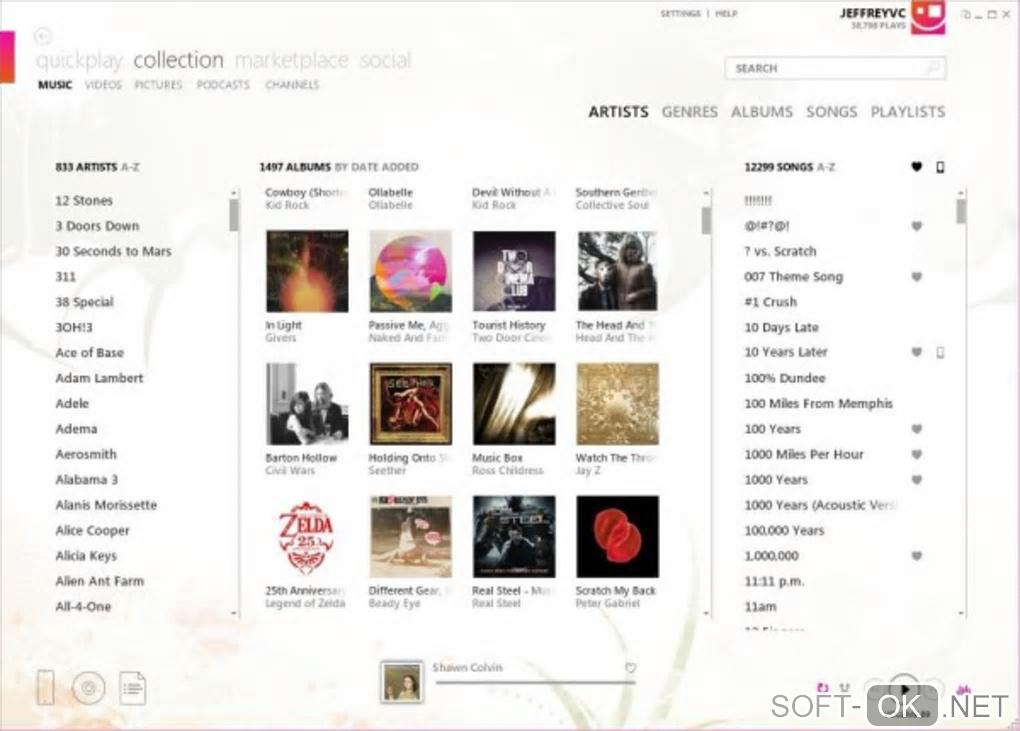Screen dimensions: 1020x731
Task: Toggle heart rating for 10 Years Later
Action: [917, 352]
